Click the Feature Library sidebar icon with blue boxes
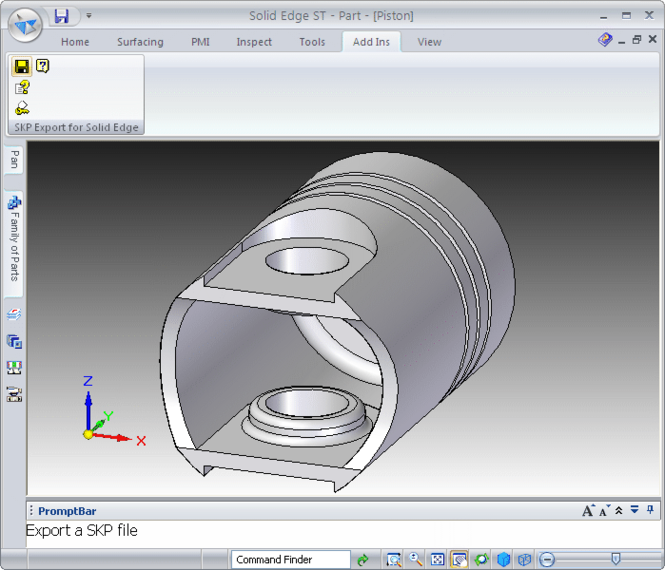Viewport: 665px width, 570px height. click(14, 341)
